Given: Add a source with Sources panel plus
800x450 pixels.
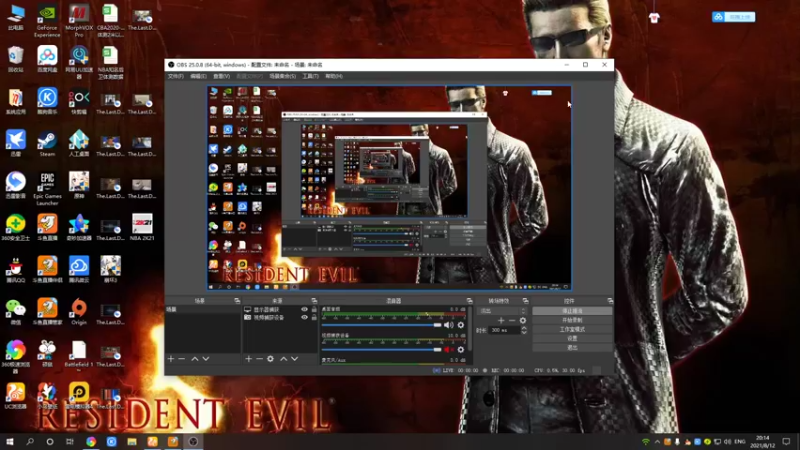Looking at the screenshot, I should pyautogui.click(x=248, y=359).
